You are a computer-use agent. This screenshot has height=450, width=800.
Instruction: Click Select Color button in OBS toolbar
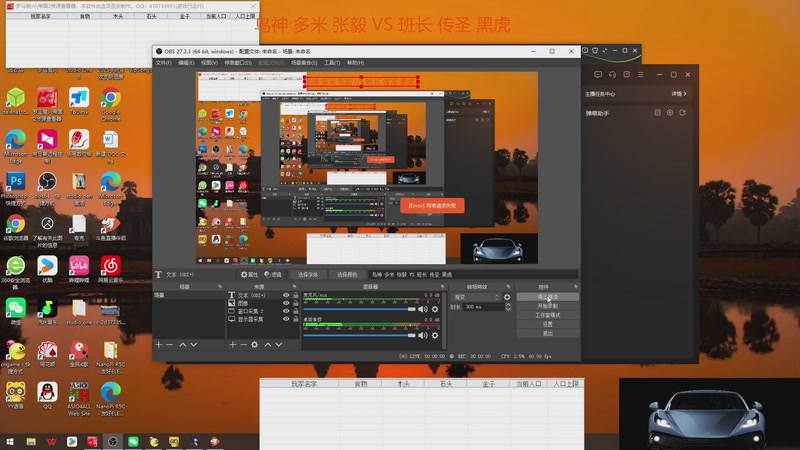click(x=347, y=274)
